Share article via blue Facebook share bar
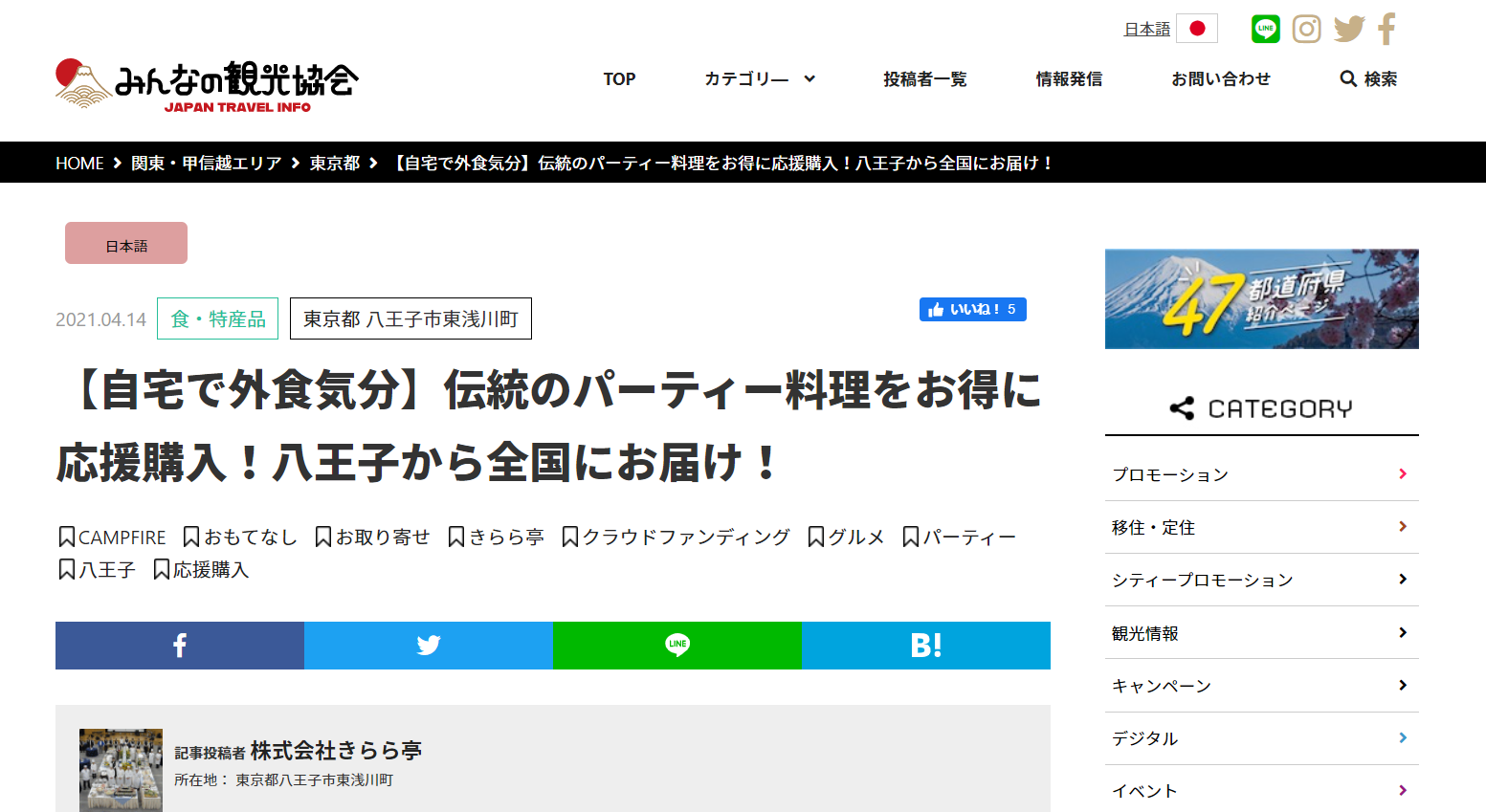This screenshot has height=812, width=1486. pos(180,646)
